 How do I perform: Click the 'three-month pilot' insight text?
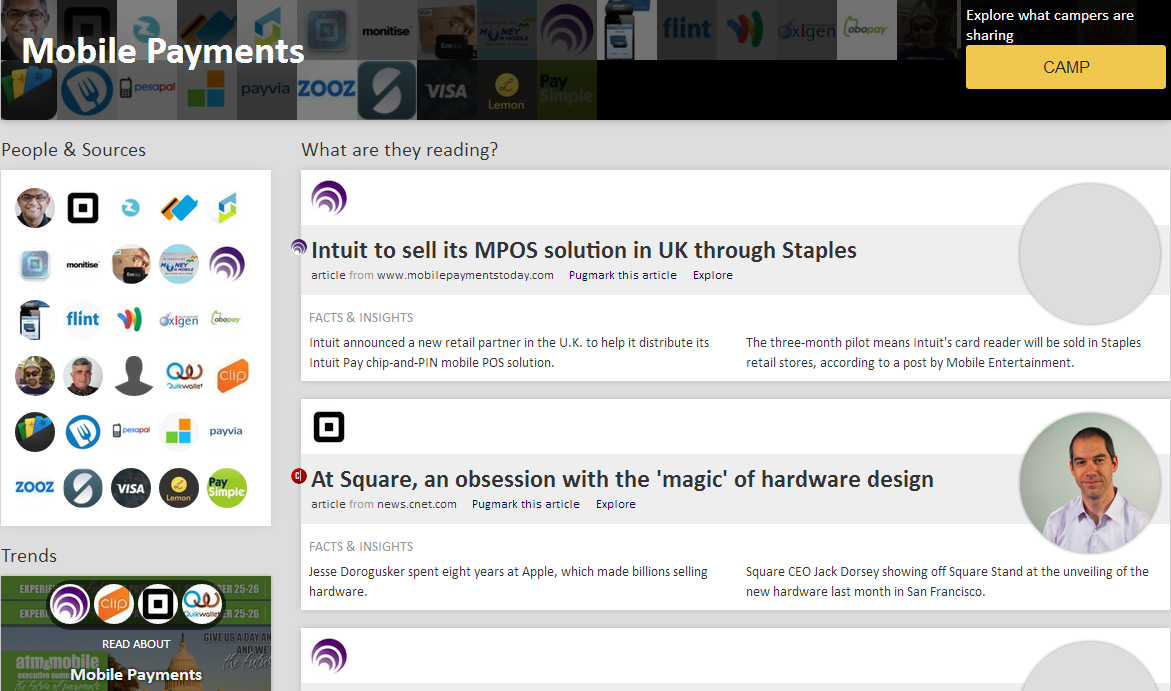click(x=943, y=353)
